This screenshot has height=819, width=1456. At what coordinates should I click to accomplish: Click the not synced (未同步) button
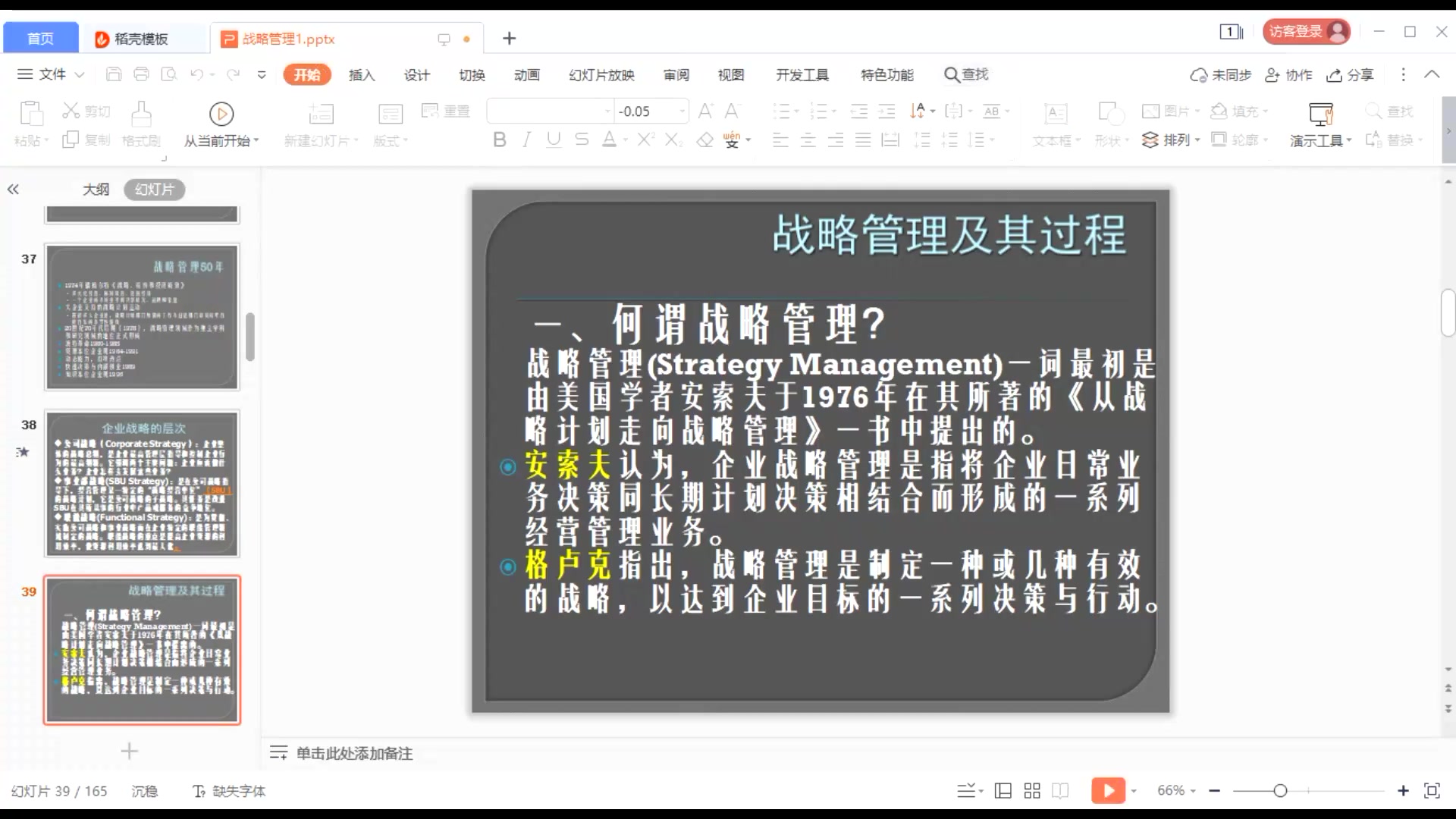[1220, 75]
